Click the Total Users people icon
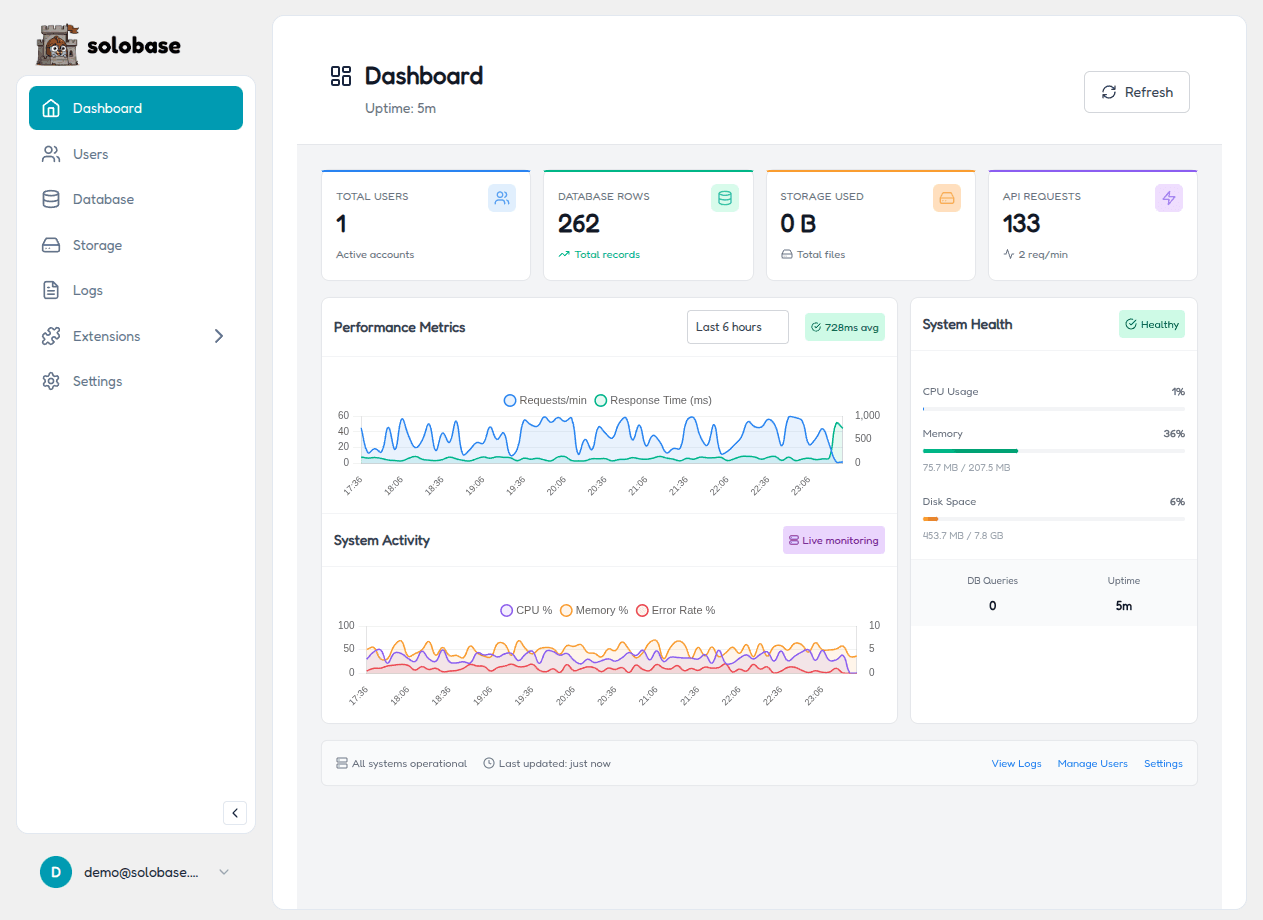 tap(502, 198)
